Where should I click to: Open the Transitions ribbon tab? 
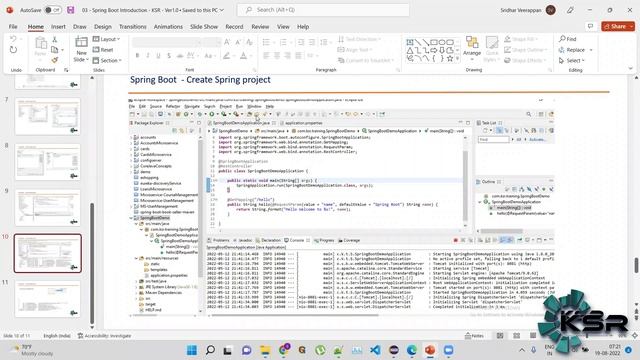pos(133,27)
